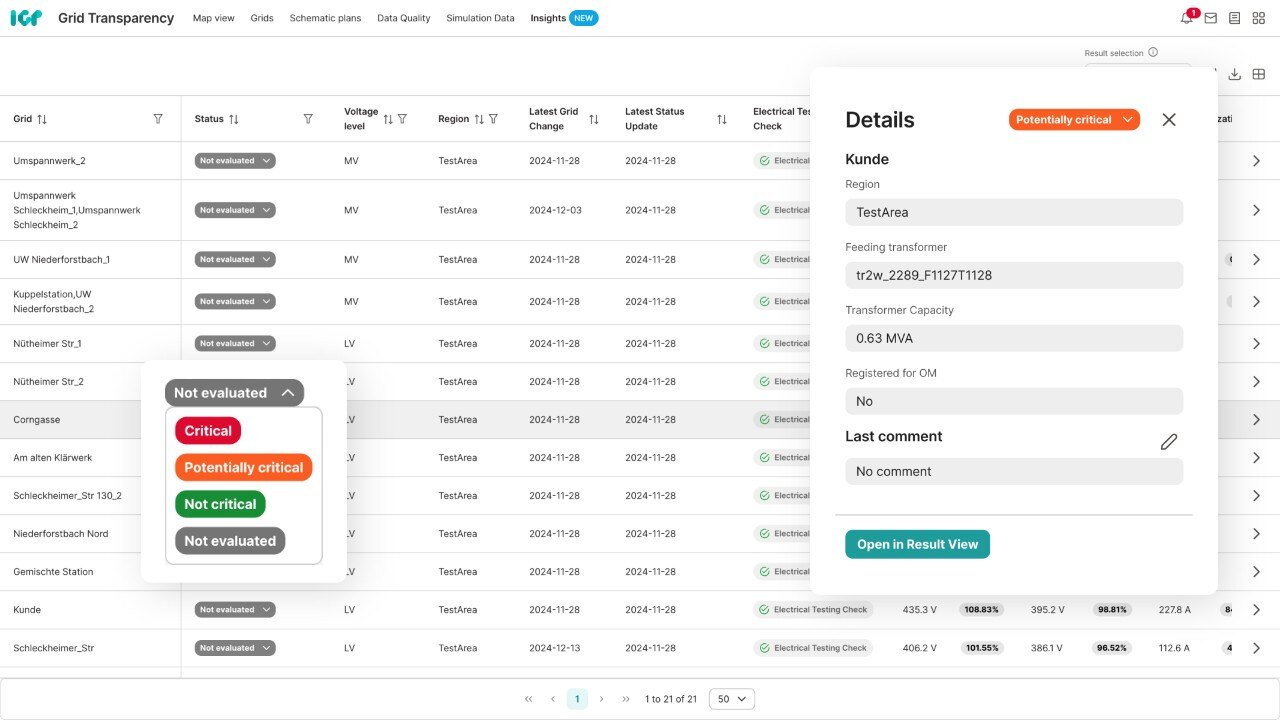1280x720 pixels.
Task: Click the filter icon in Status column
Action: coord(308,119)
